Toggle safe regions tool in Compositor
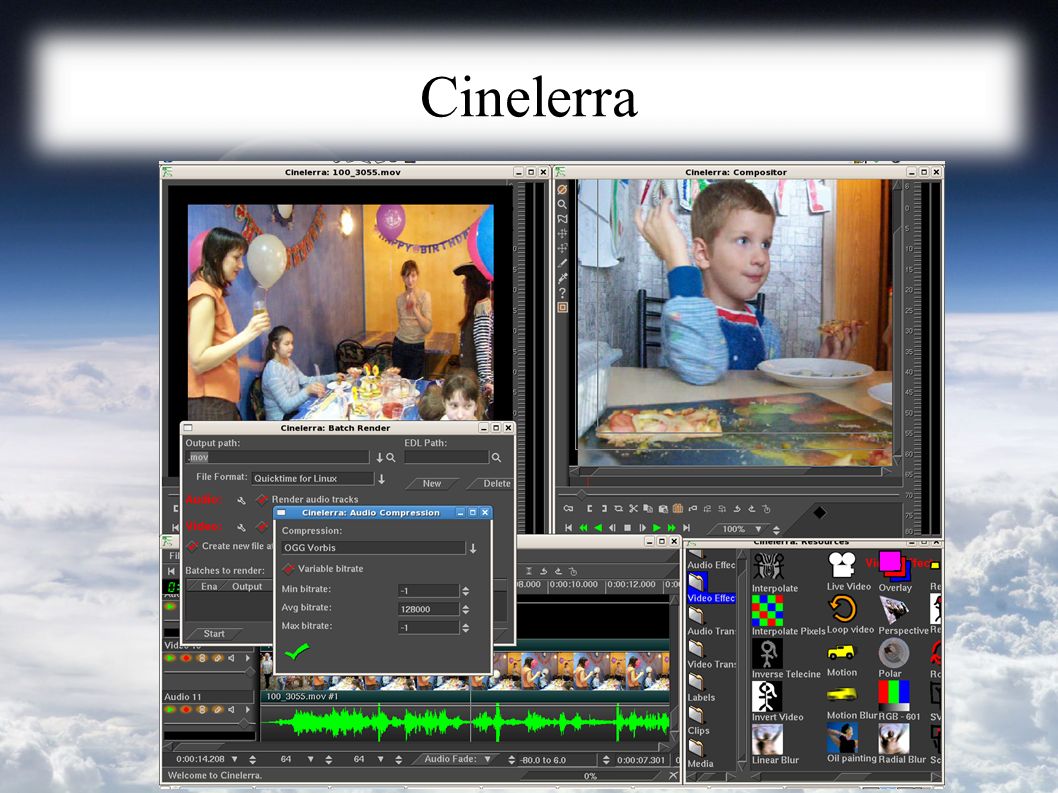 pos(562,308)
